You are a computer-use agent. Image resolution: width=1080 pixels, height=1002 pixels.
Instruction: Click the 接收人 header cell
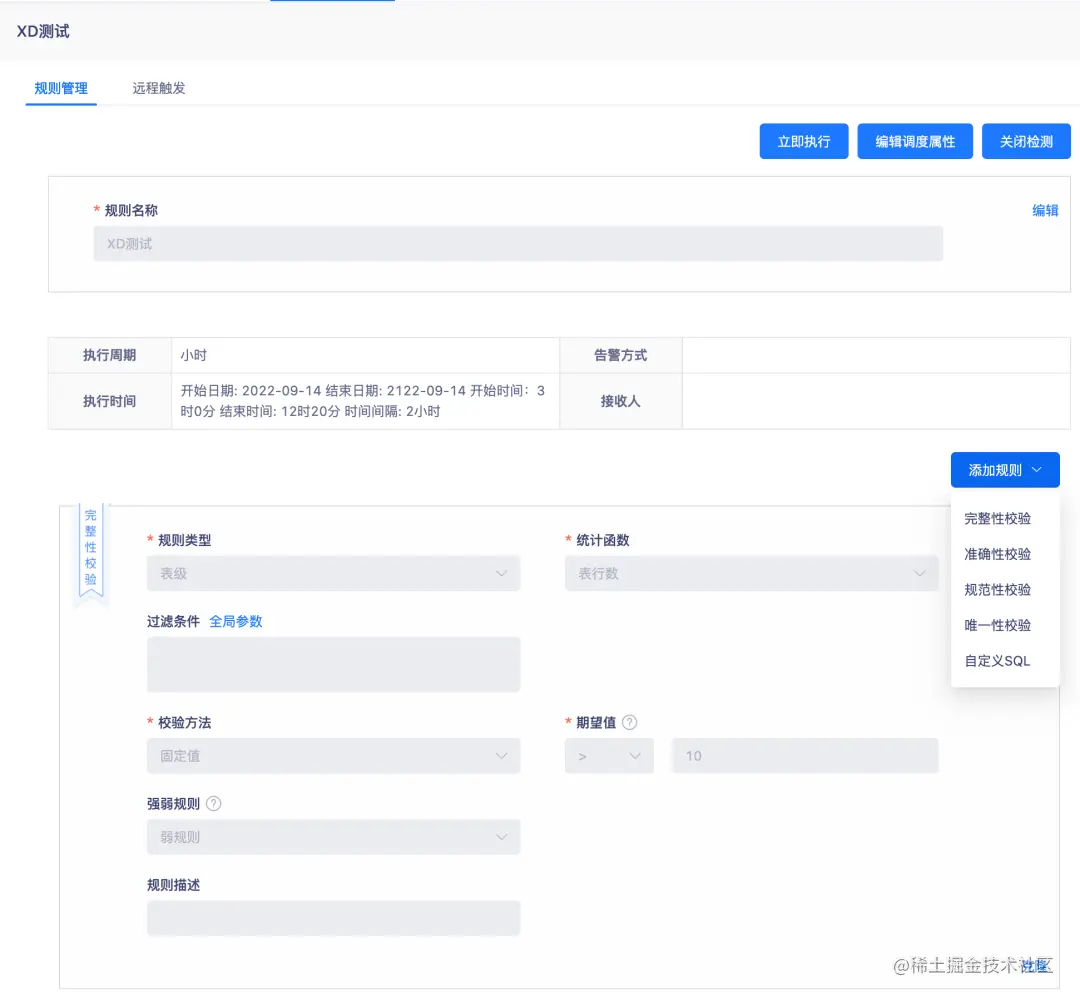click(621, 401)
